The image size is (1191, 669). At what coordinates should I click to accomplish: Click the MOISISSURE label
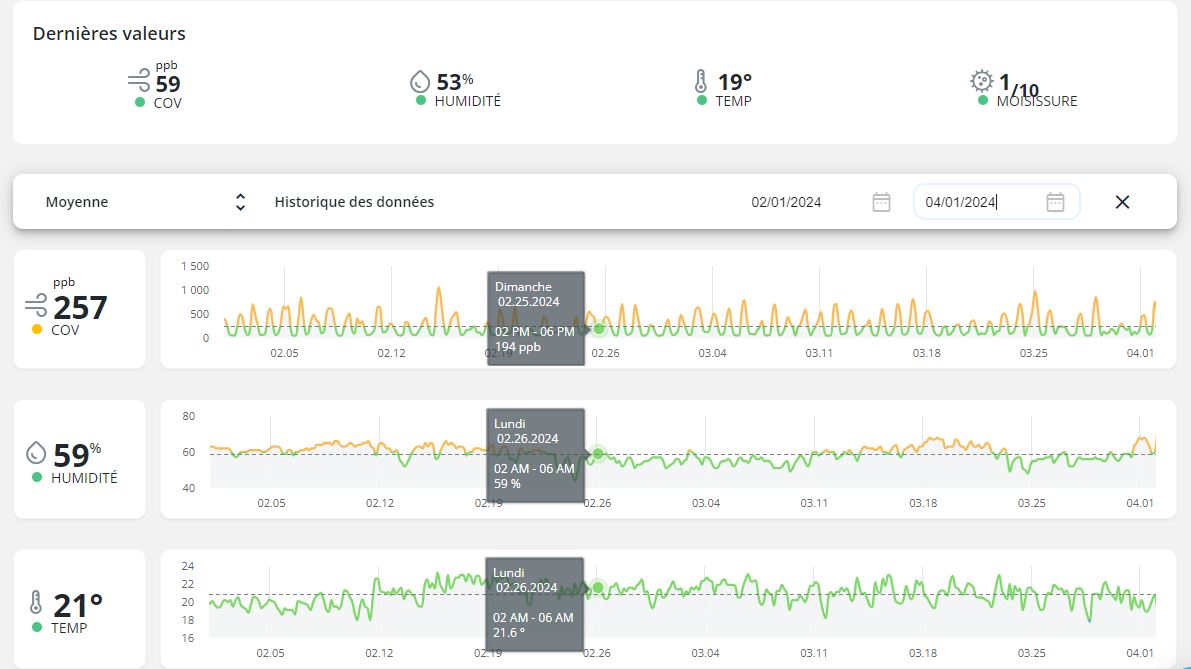[x=1037, y=101]
